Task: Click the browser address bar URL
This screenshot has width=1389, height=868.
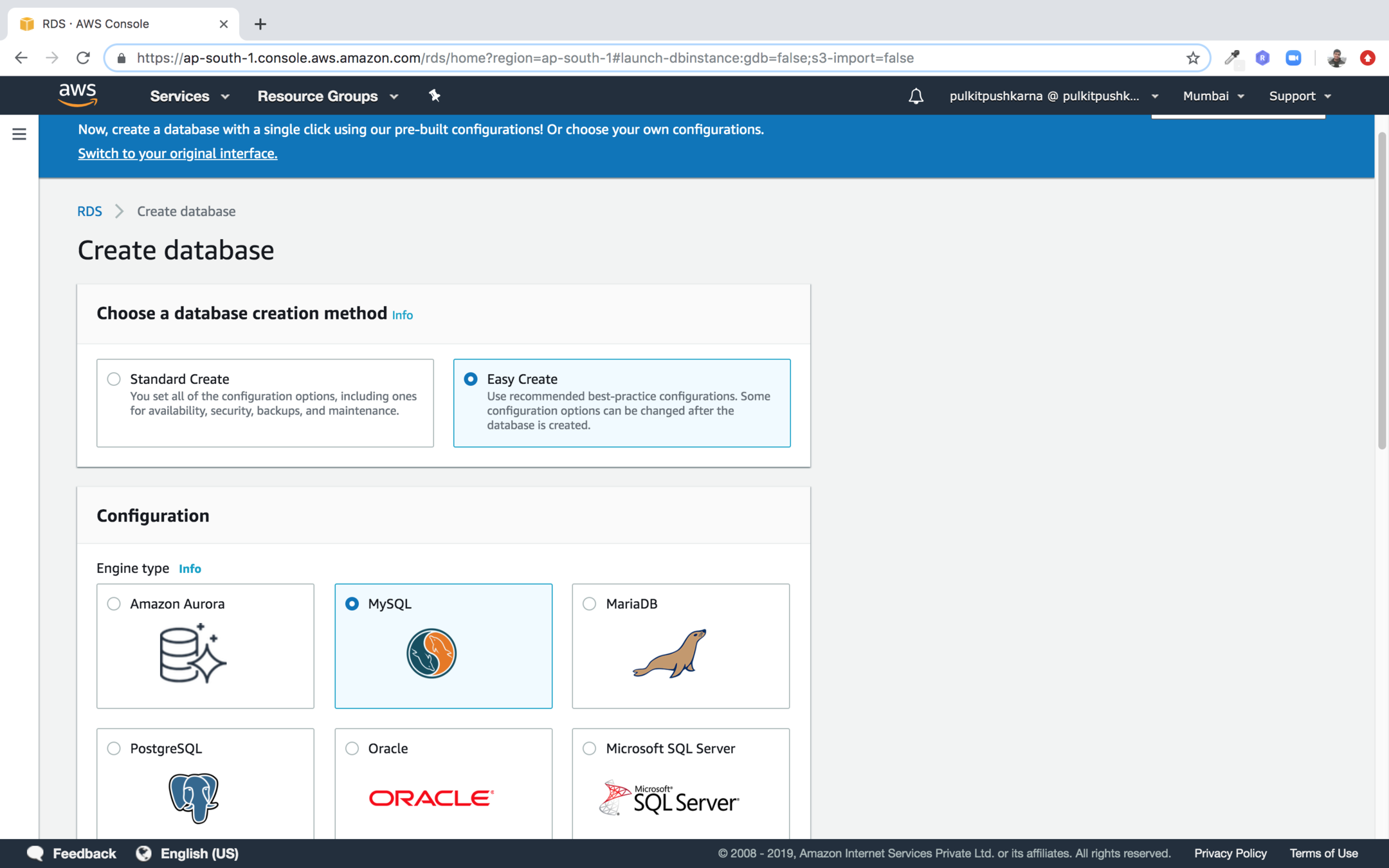Action: (525, 58)
